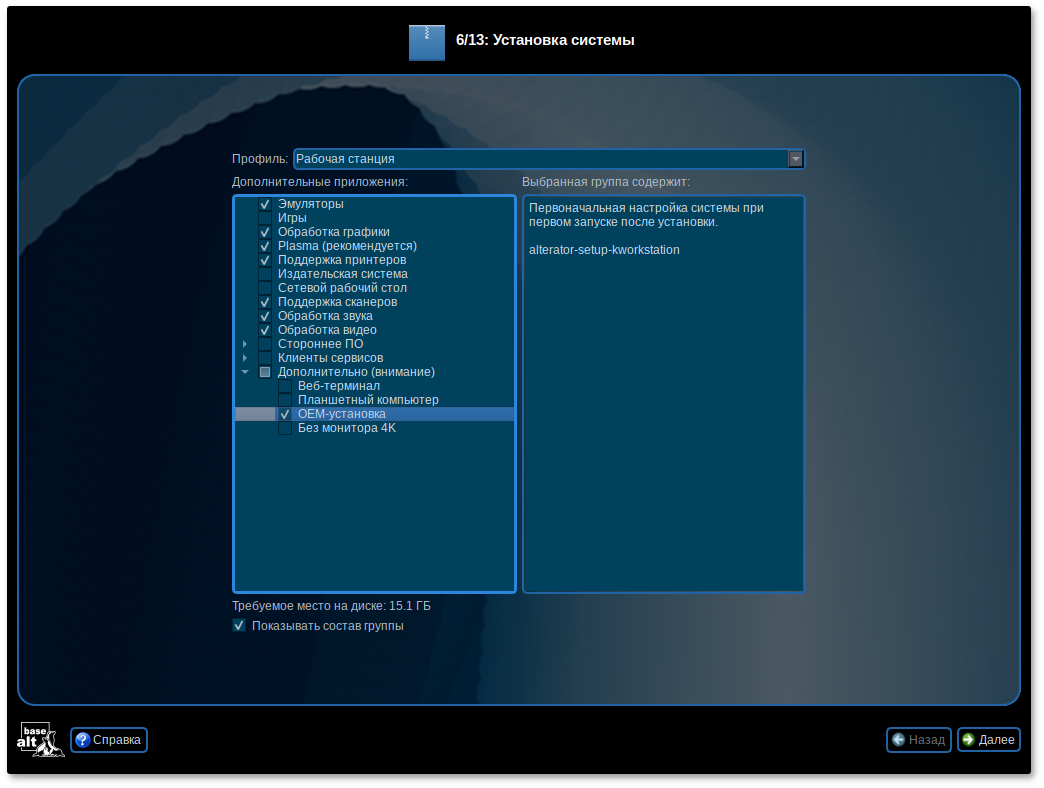Click the blue question mark help icon
Image resolution: width=1044 pixels, height=788 pixels.
(83, 740)
